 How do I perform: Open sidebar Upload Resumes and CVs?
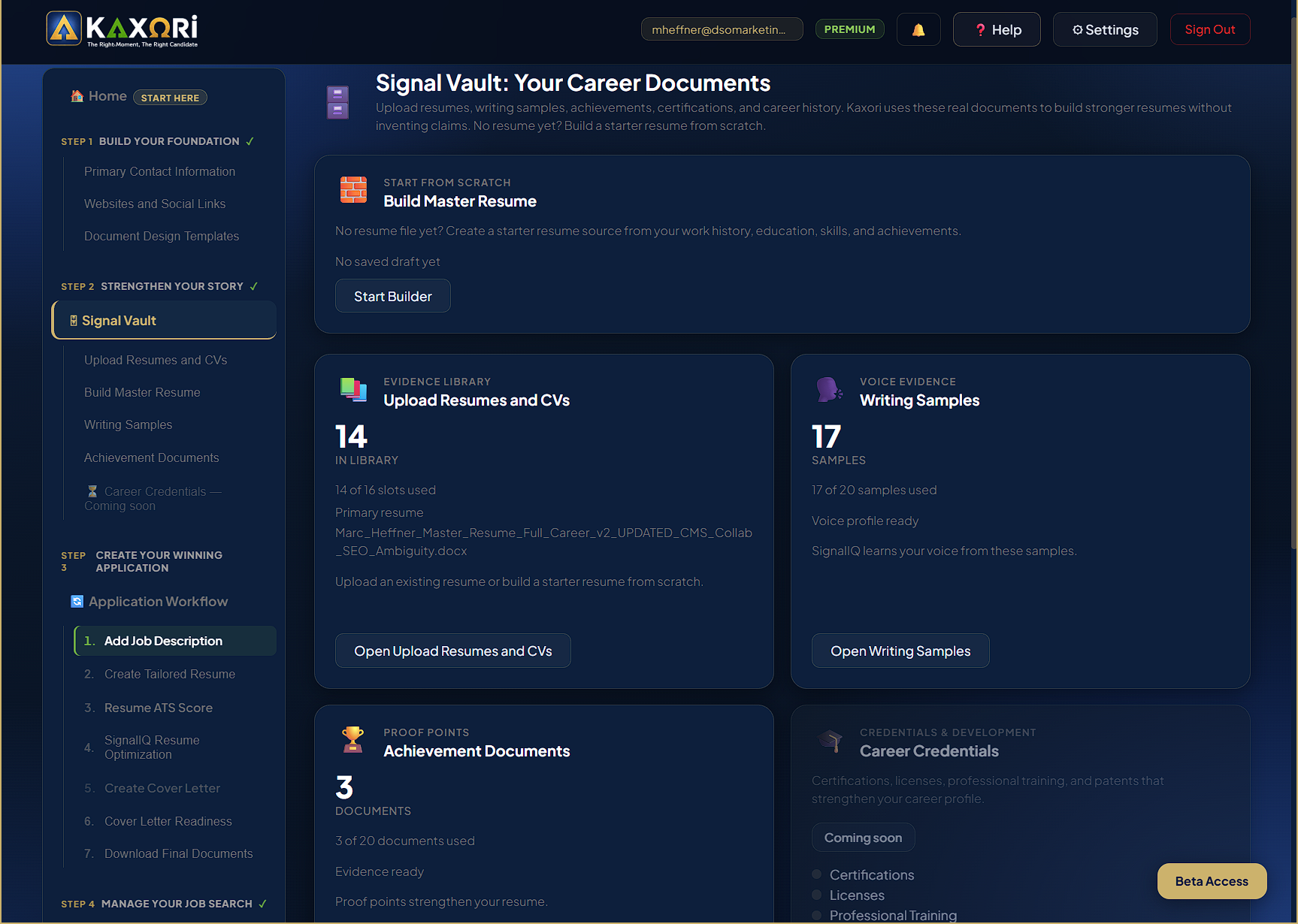coord(156,360)
